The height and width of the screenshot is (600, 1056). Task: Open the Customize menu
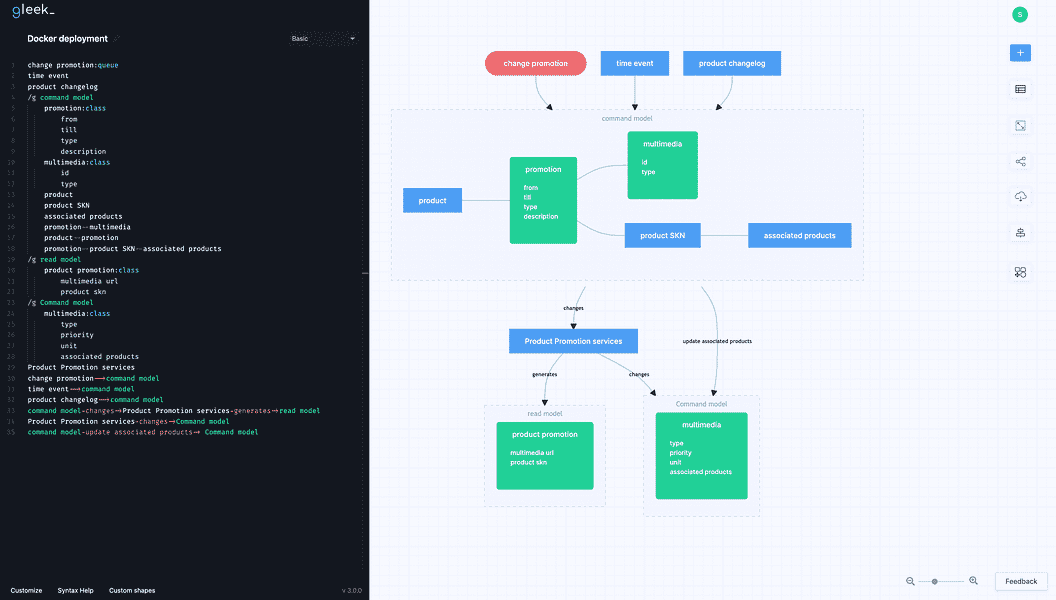(25, 590)
